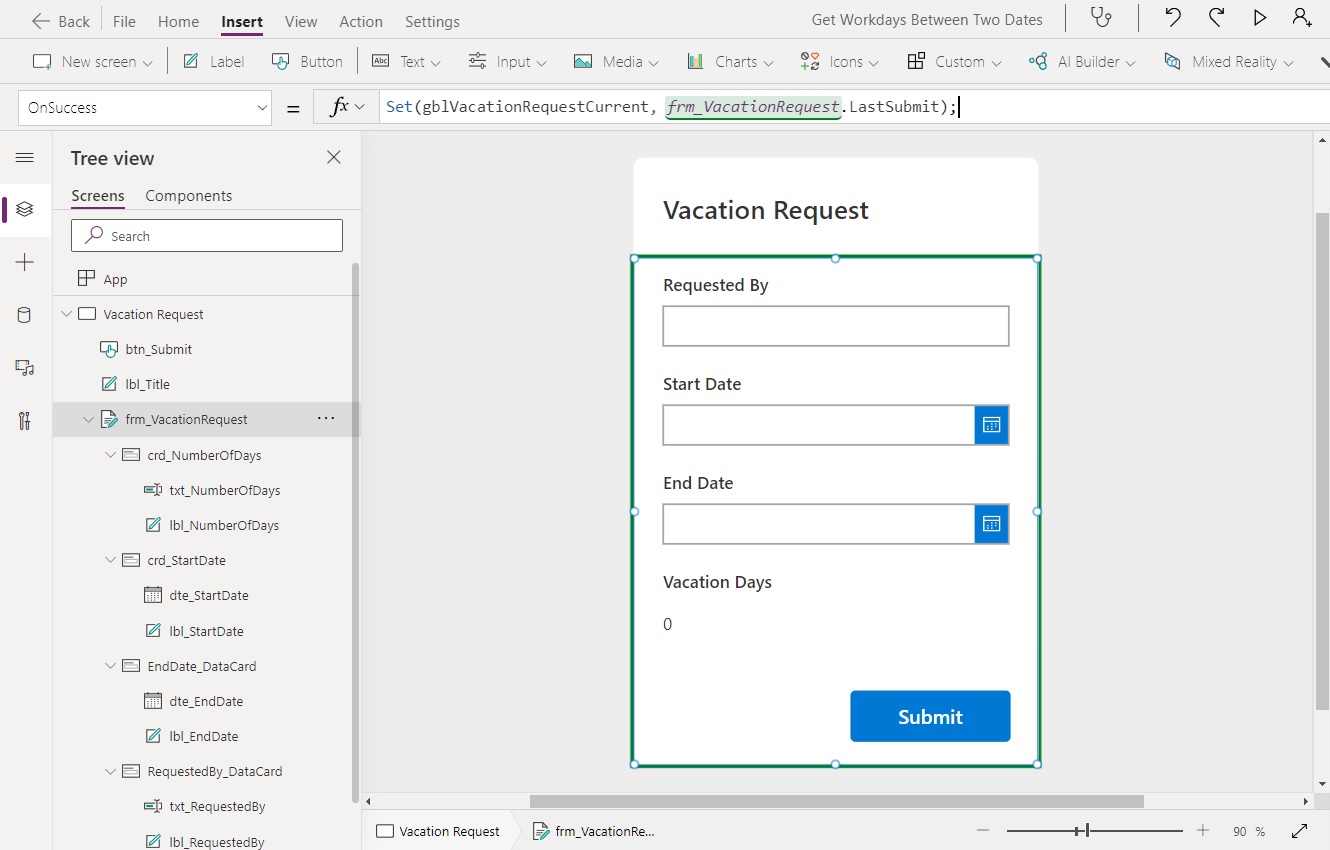Click the Back button
This screenshot has width=1330, height=850.
coord(60,20)
